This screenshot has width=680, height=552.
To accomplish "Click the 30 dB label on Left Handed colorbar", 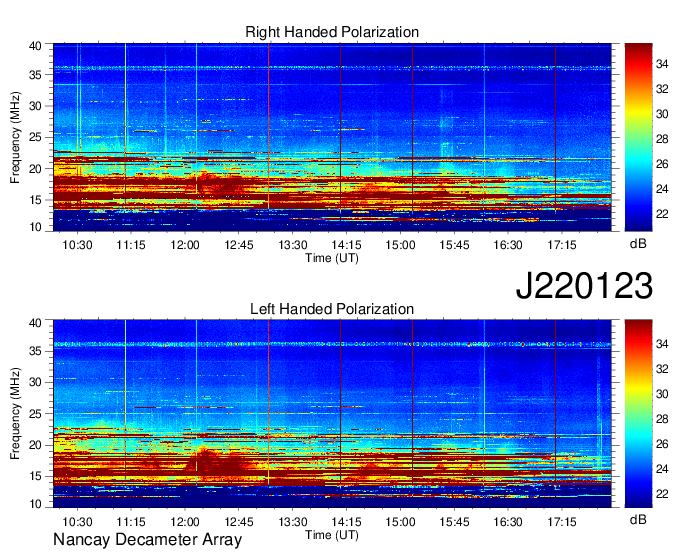I will pos(662,394).
